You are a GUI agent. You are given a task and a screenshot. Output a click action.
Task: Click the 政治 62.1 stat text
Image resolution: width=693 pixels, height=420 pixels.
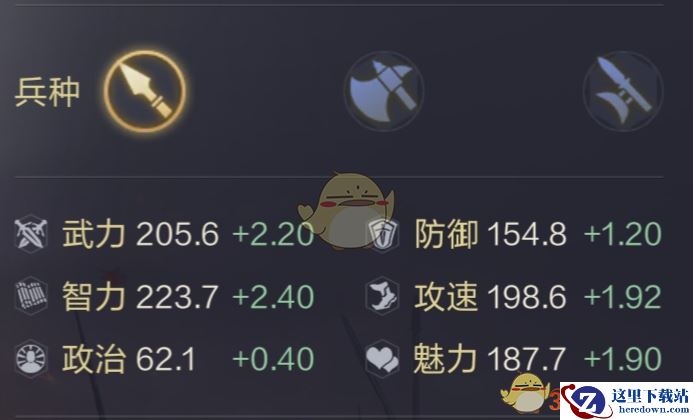click(x=129, y=359)
